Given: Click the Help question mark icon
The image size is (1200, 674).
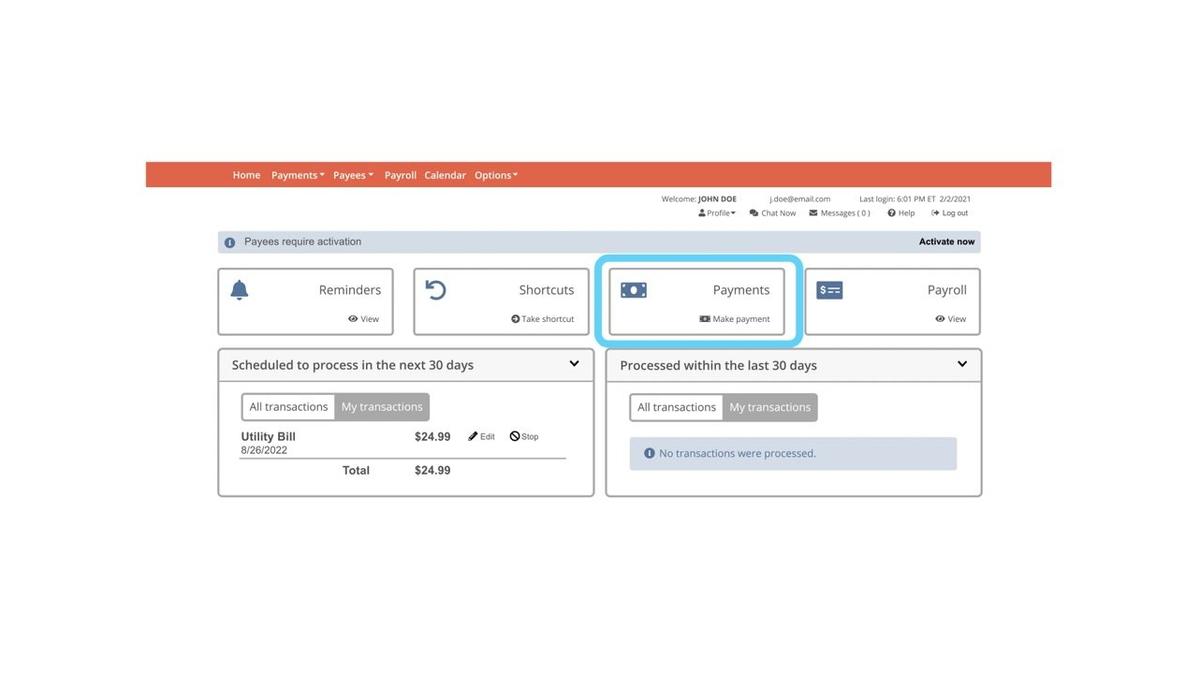Looking at the screenshot, I should click(x=891, y=213).
